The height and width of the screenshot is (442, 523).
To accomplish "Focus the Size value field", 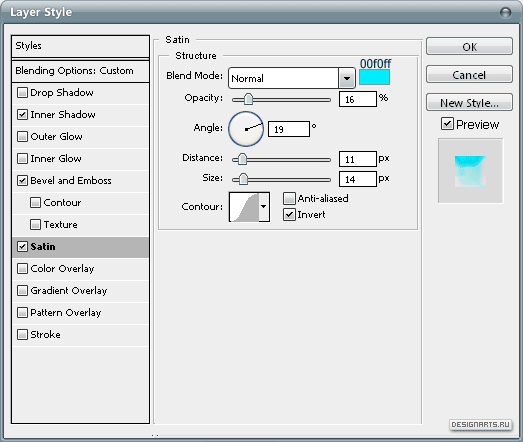I will pyautogui.click(x=358, y=179).
